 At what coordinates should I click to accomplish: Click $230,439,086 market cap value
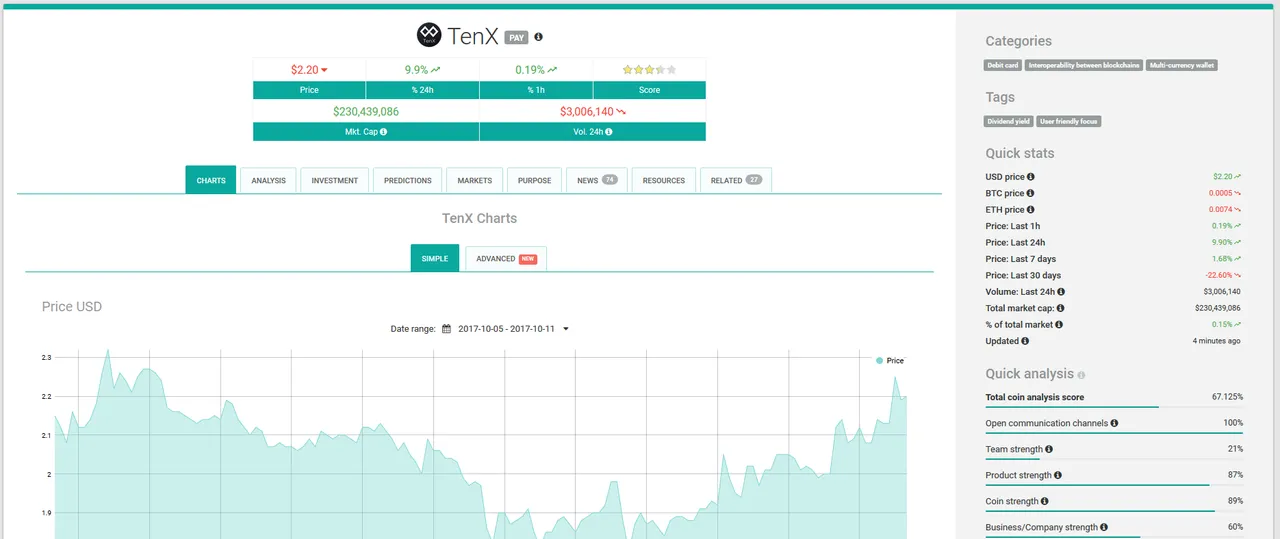366,112
